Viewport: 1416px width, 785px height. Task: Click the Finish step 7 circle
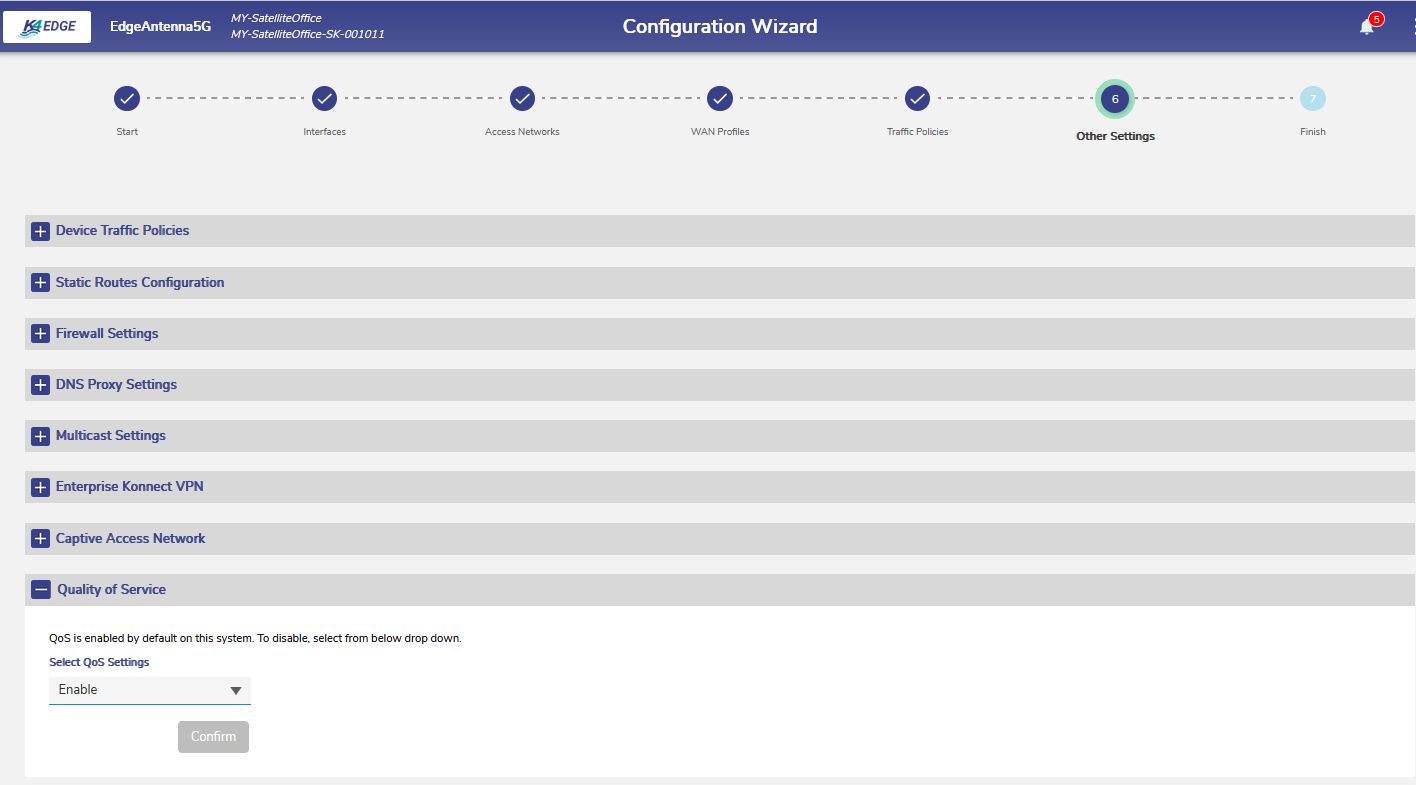coord(1312,99)
